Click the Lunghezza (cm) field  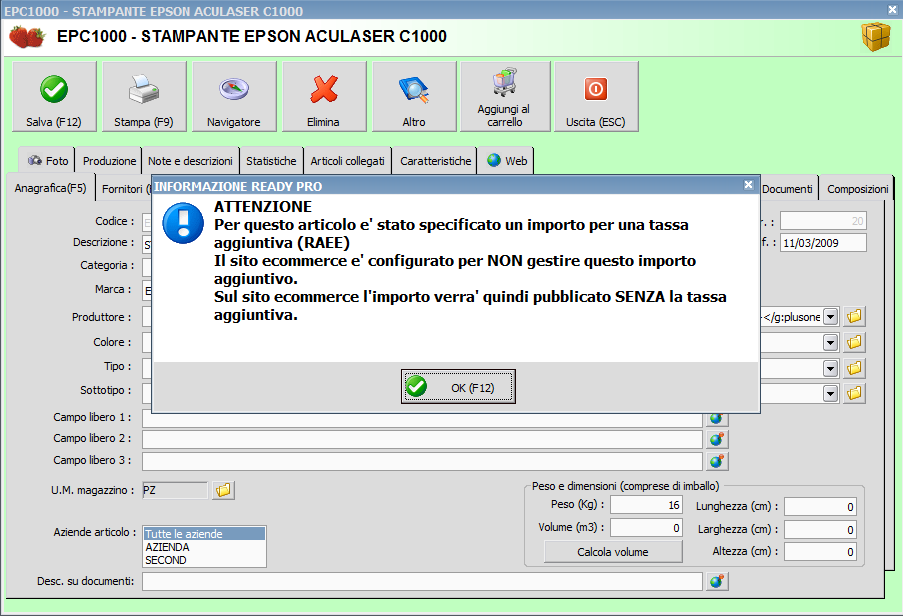[x=820, y=507]
